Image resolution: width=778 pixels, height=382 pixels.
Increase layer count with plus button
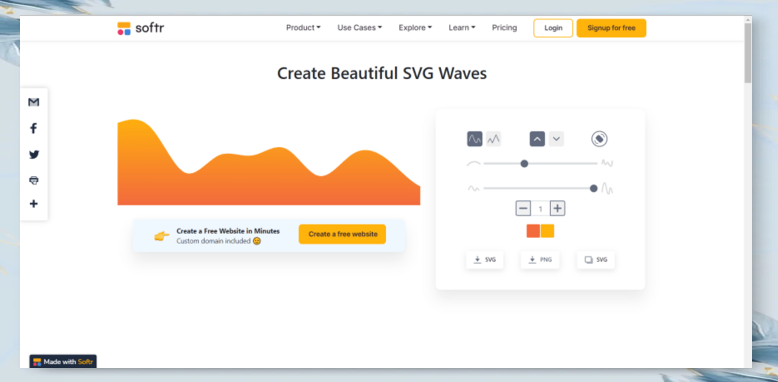(558, 208)
